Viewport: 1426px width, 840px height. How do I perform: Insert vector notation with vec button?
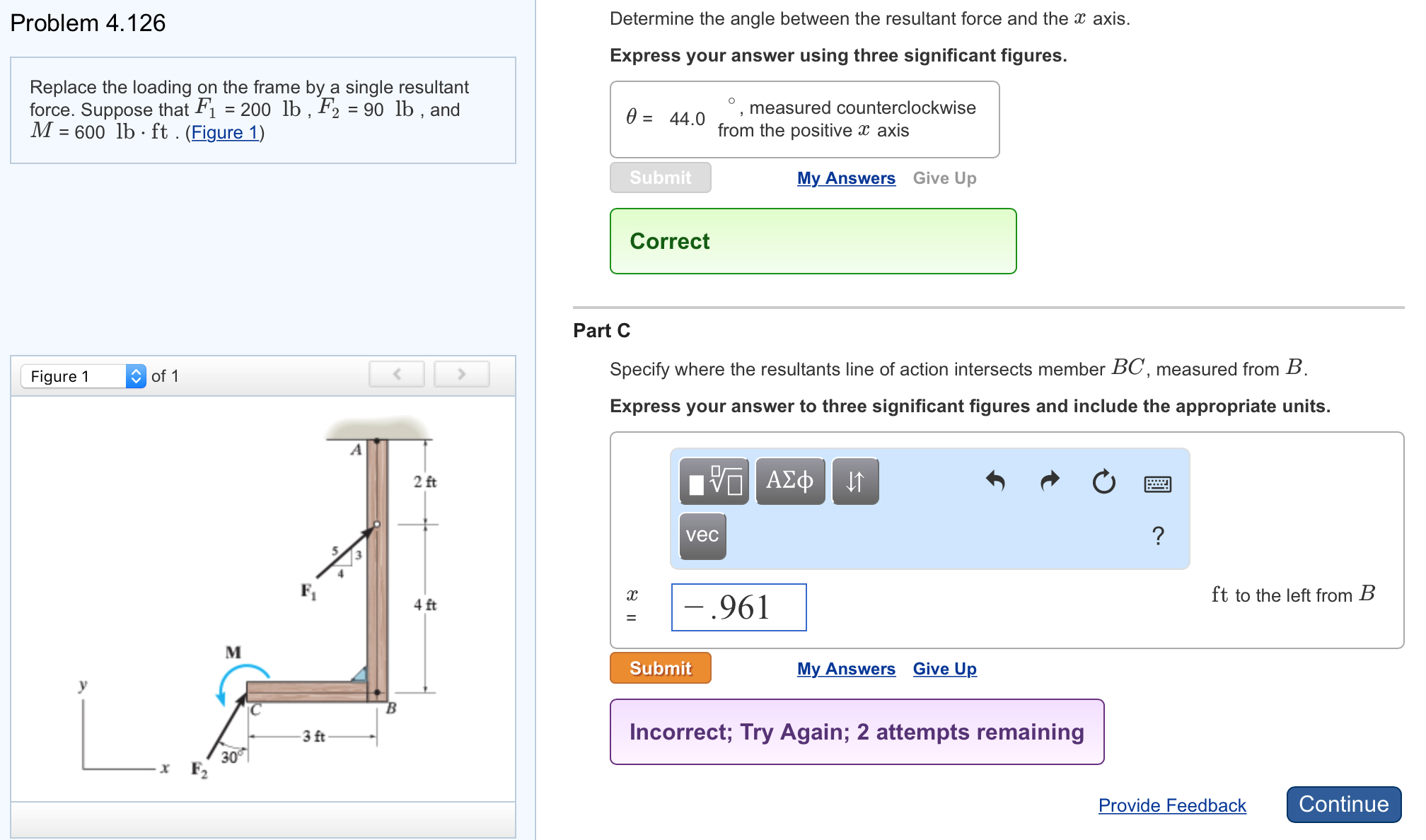coord(702,535)
